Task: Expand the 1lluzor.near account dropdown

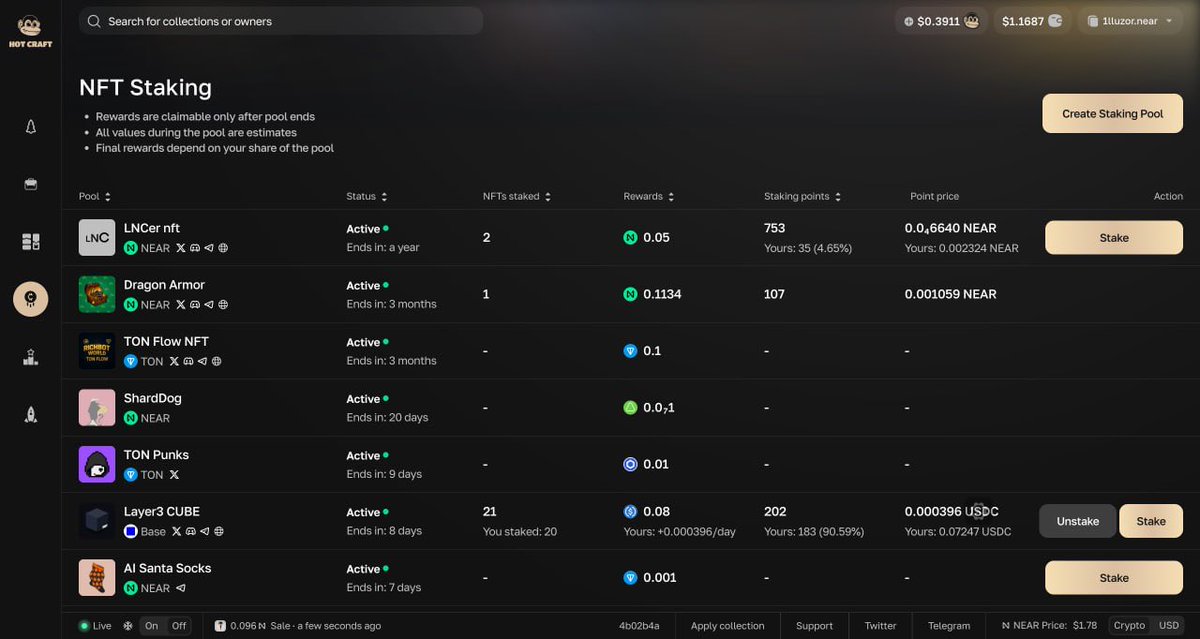Action: (1130, 21)
